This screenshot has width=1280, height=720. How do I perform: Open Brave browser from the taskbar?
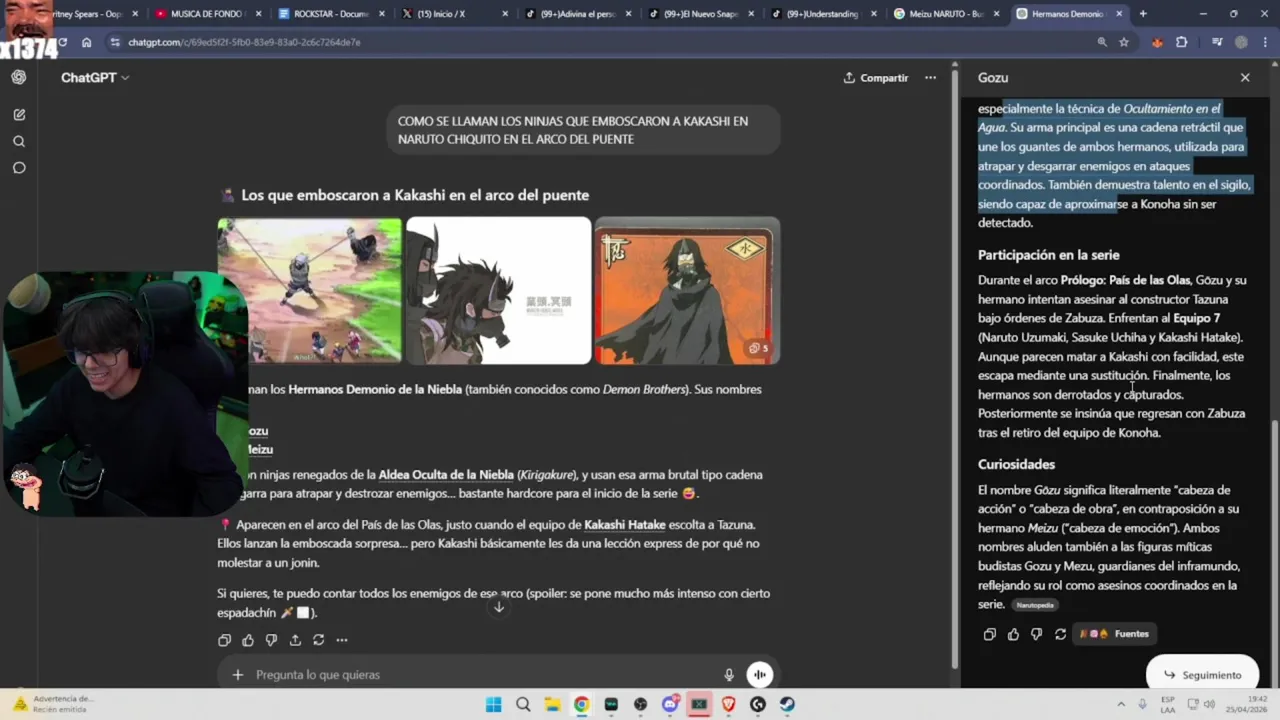tap(728, 704)
